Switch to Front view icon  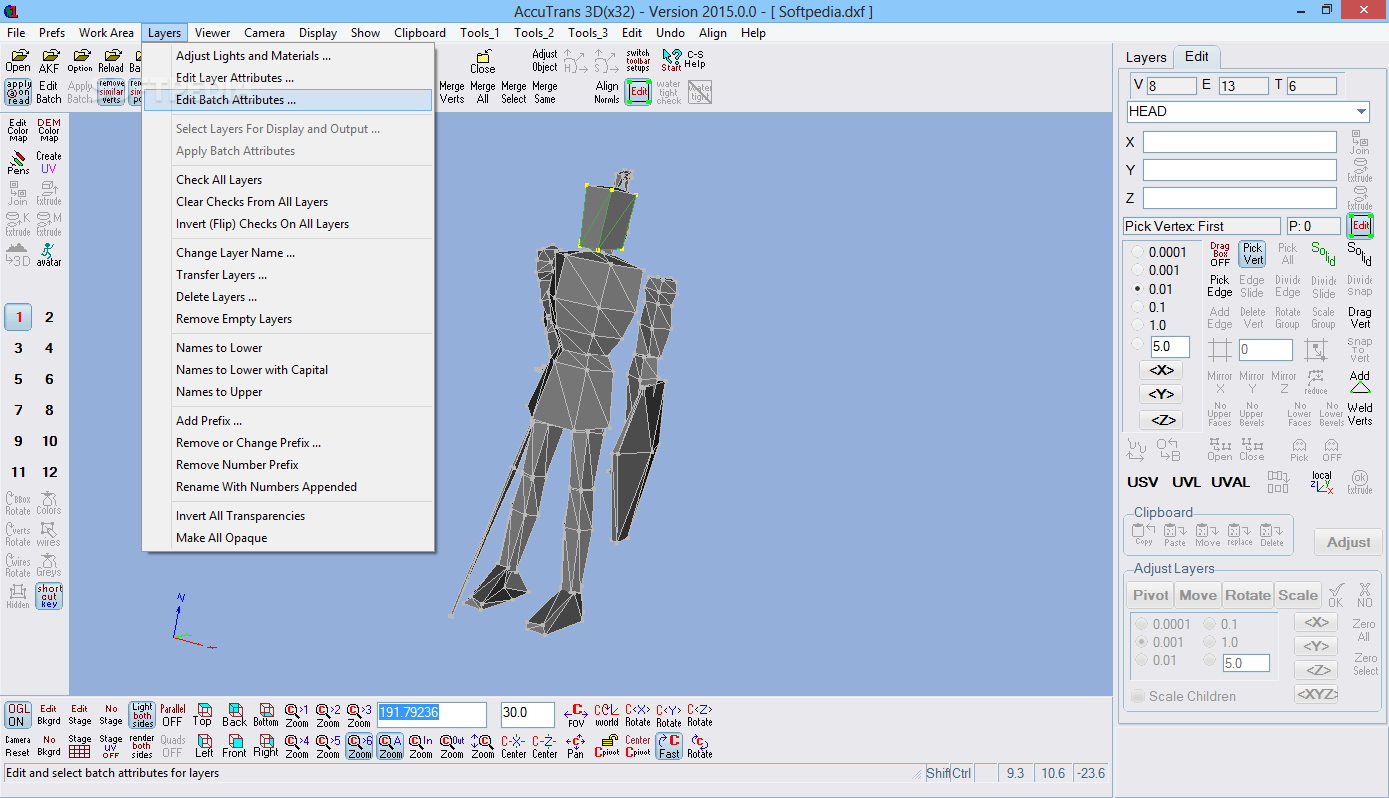[x=234, y=746]
